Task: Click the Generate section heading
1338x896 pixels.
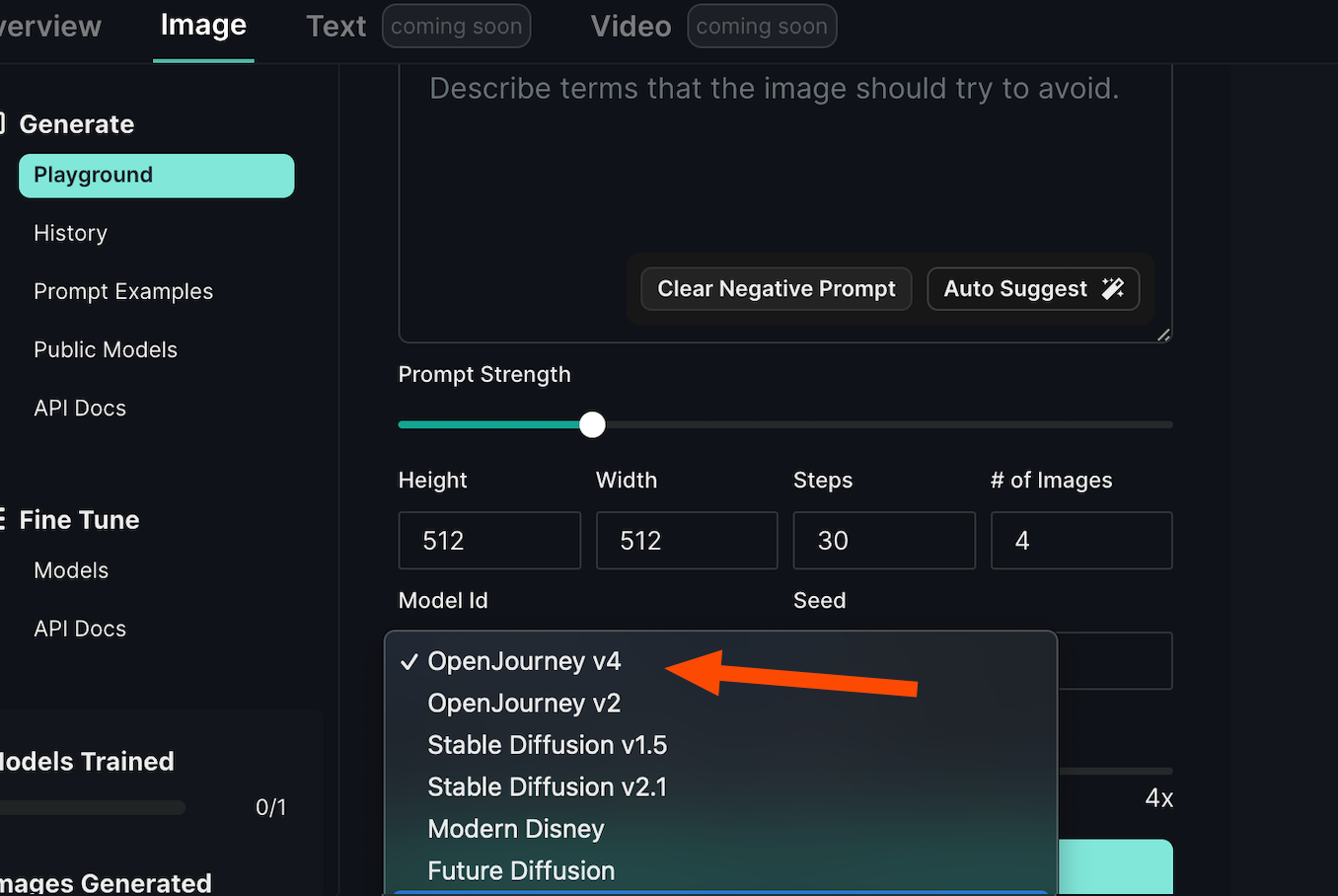Action: coord(76,124)
